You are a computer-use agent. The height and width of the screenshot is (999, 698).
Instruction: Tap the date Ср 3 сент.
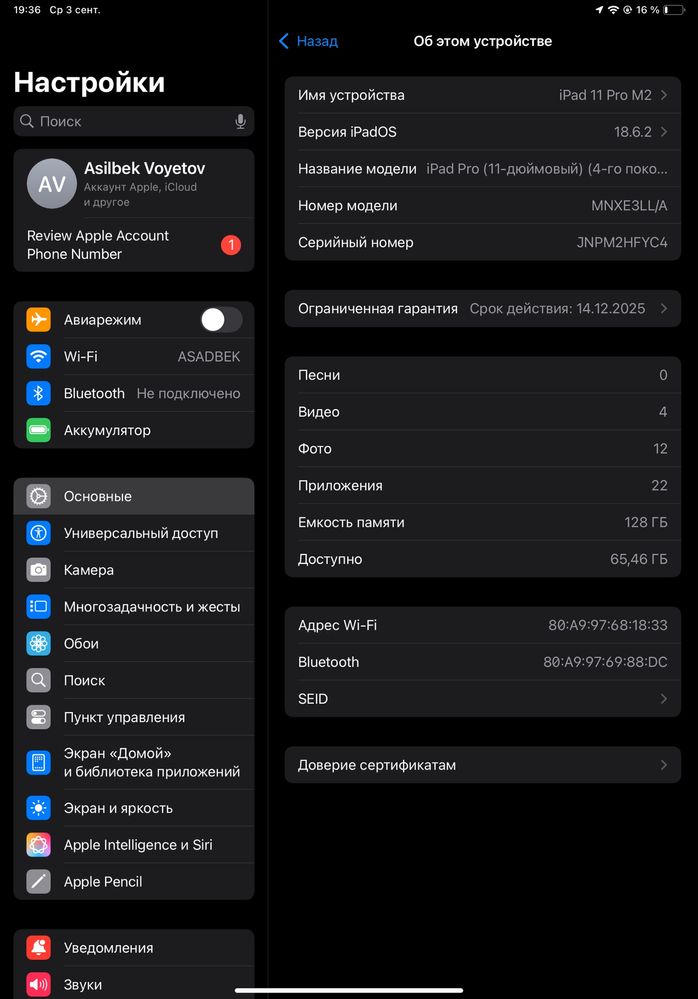pyautogui.click(x=75, y=10)
